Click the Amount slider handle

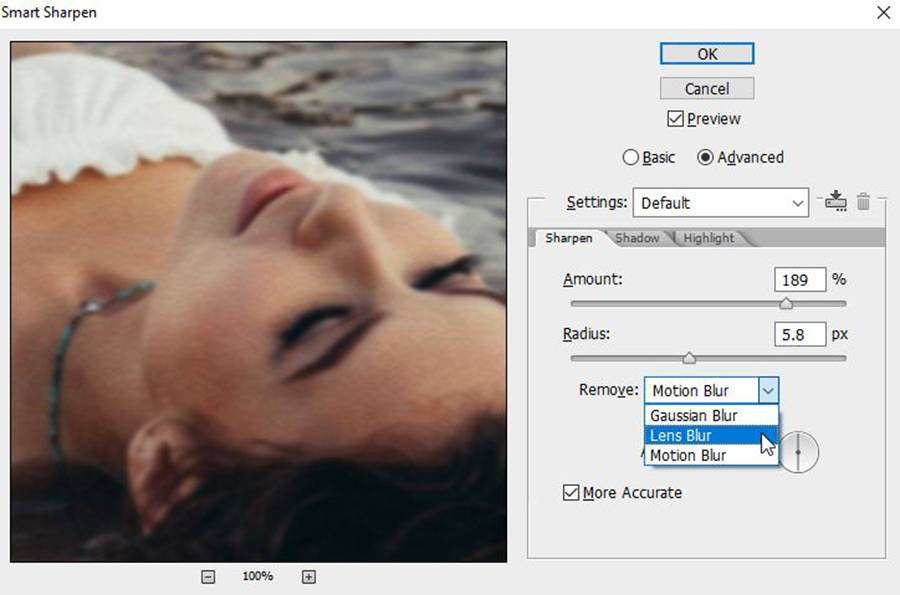click(786, 304)
